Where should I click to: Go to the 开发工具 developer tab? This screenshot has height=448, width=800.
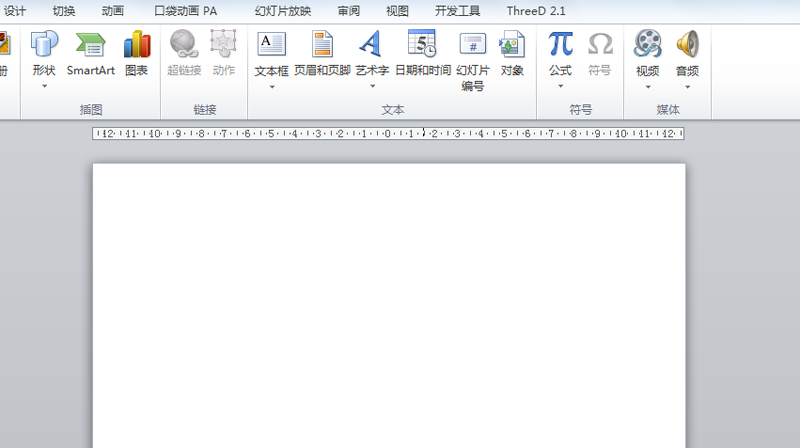click(457, 11)
